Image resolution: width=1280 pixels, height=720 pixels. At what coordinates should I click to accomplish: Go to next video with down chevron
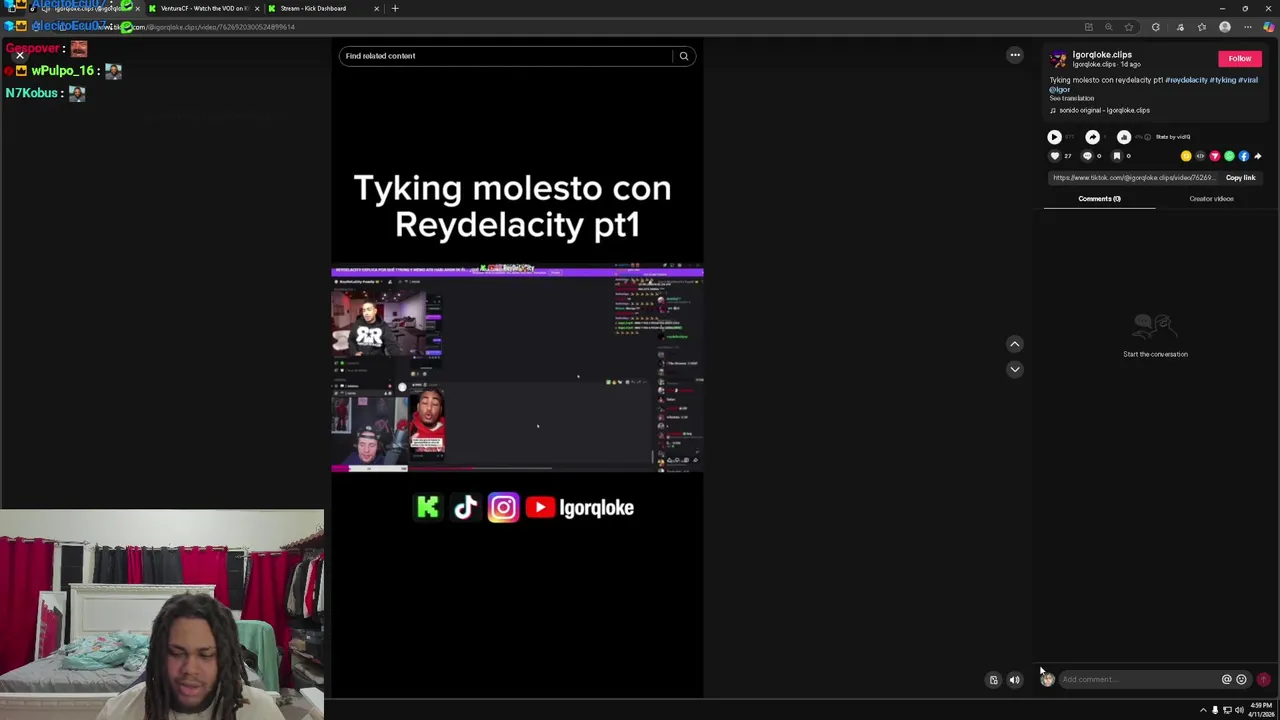pos(1014,369)
